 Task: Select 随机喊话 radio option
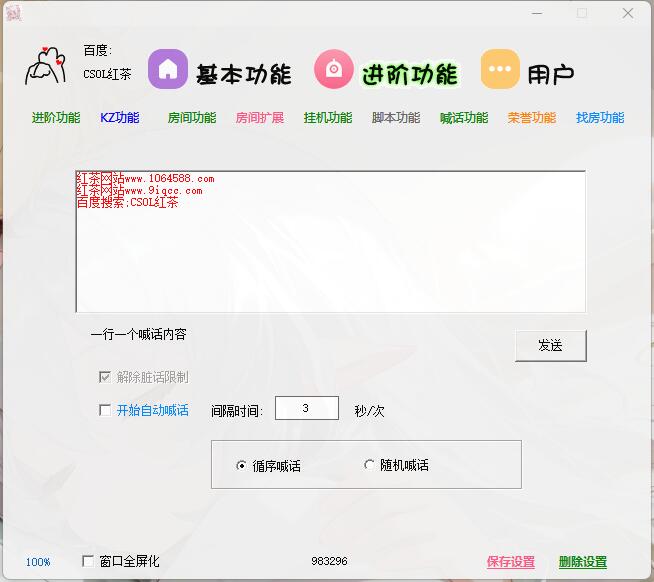pos(369,465)
